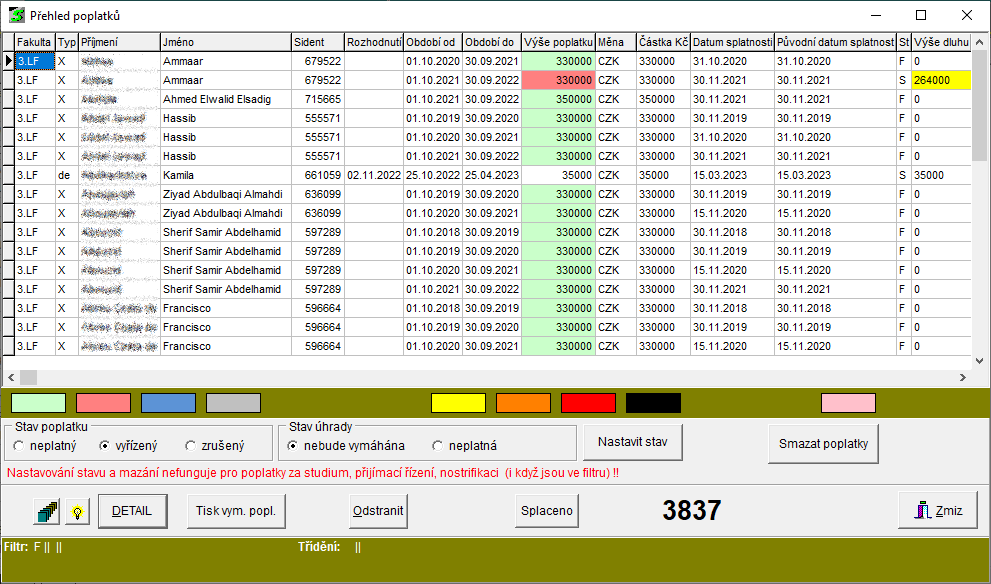Choose 'neplatná' payment status radio
991x584 pixels.
point(437,446)
